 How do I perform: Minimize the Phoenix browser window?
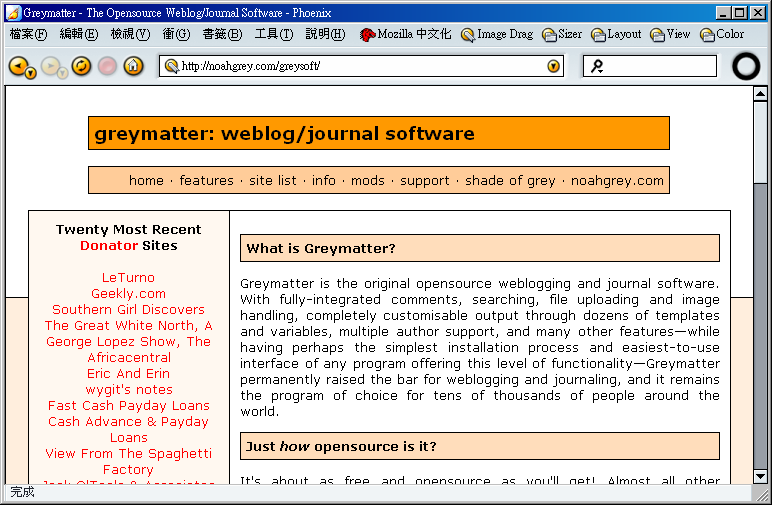723,13
